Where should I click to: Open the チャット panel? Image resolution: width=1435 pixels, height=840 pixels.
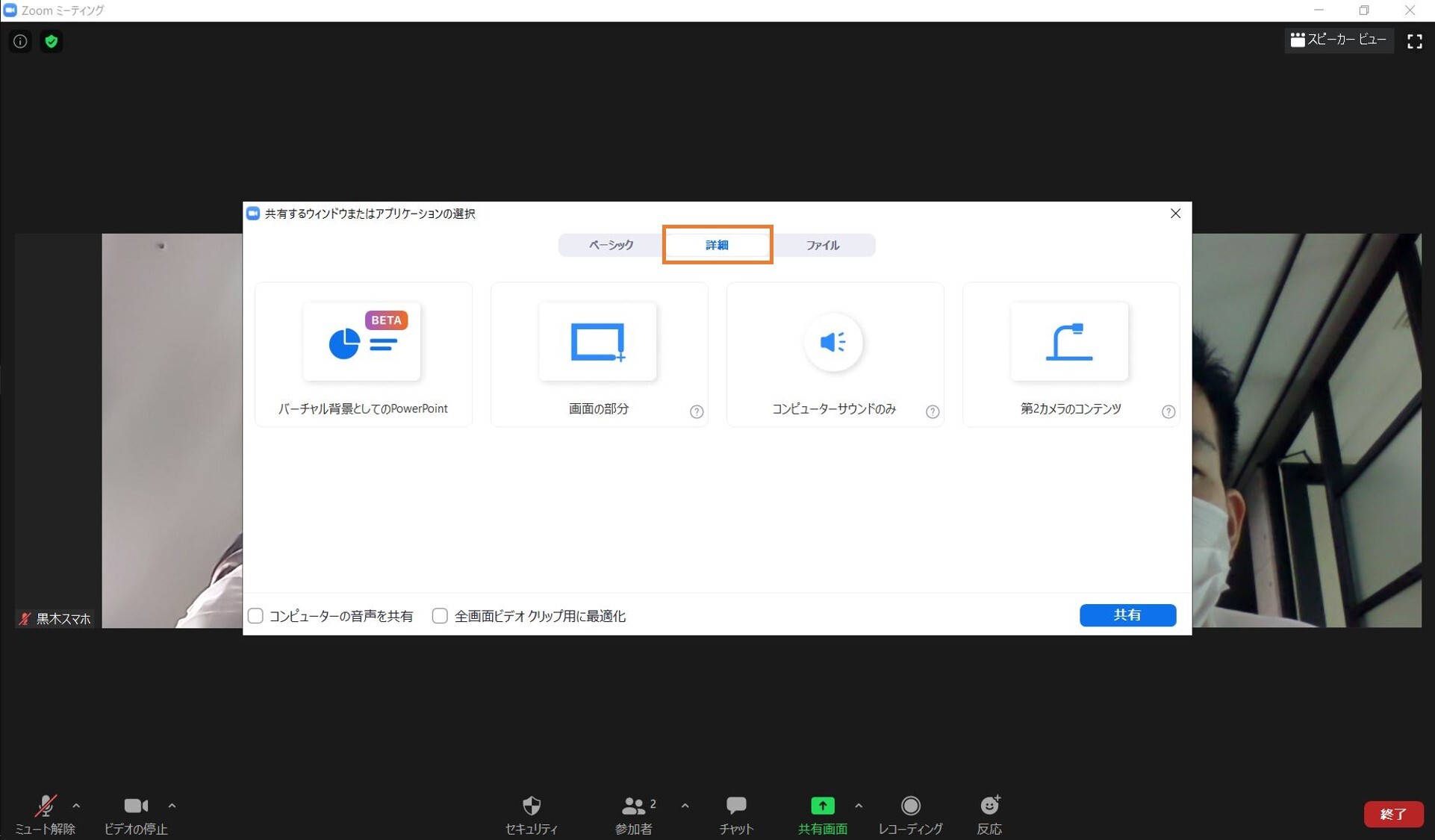click(735, 814)
